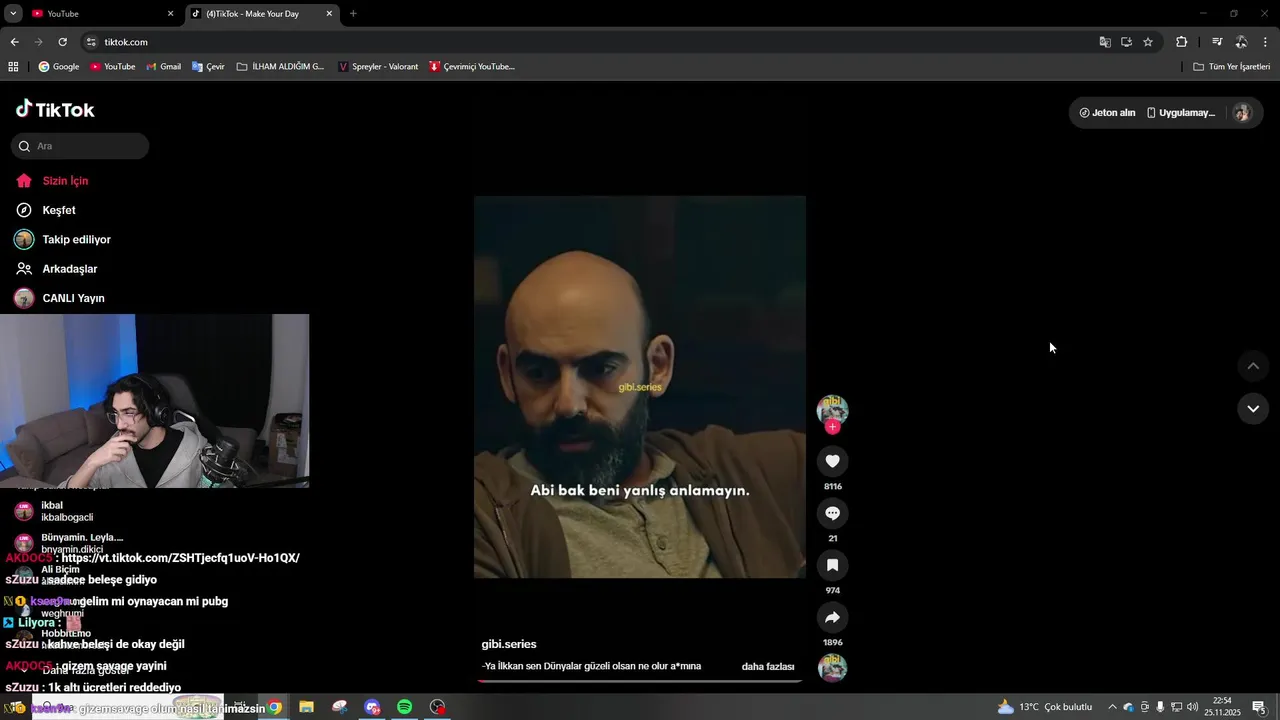Image resolution: width=1280 pixels, height=720 pixels.
Task: Open a new browser tab
Action: click(353, 14)
